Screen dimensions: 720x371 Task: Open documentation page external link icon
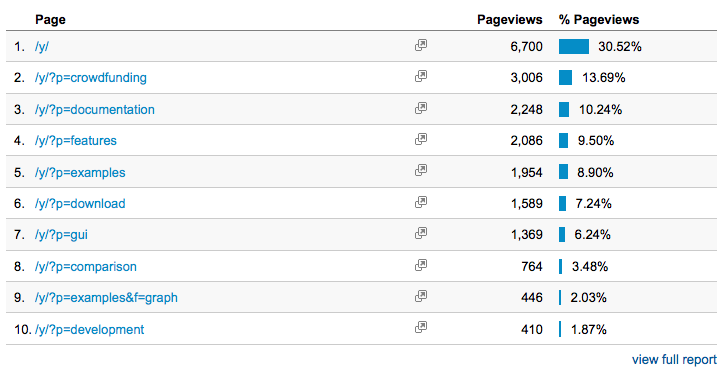421,108
